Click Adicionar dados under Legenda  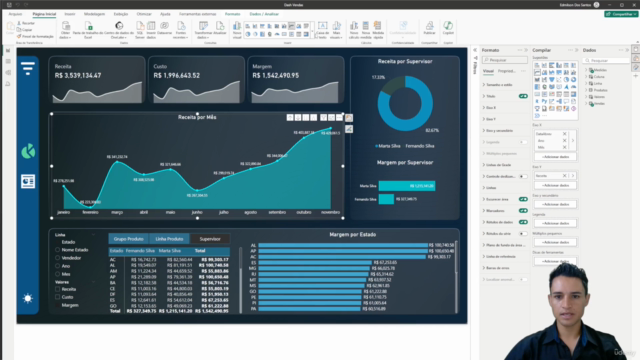point(555,223)
